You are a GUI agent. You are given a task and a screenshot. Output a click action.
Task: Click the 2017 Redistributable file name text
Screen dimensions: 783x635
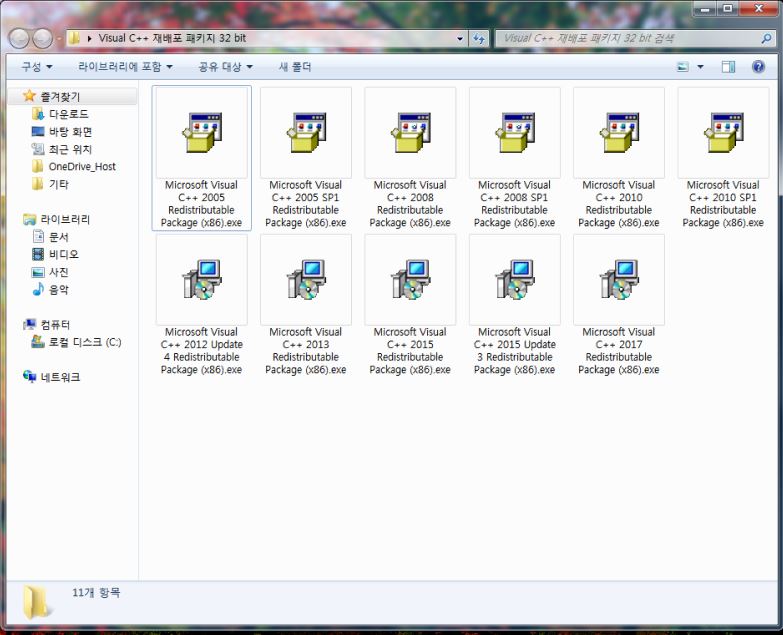(619, 351)
